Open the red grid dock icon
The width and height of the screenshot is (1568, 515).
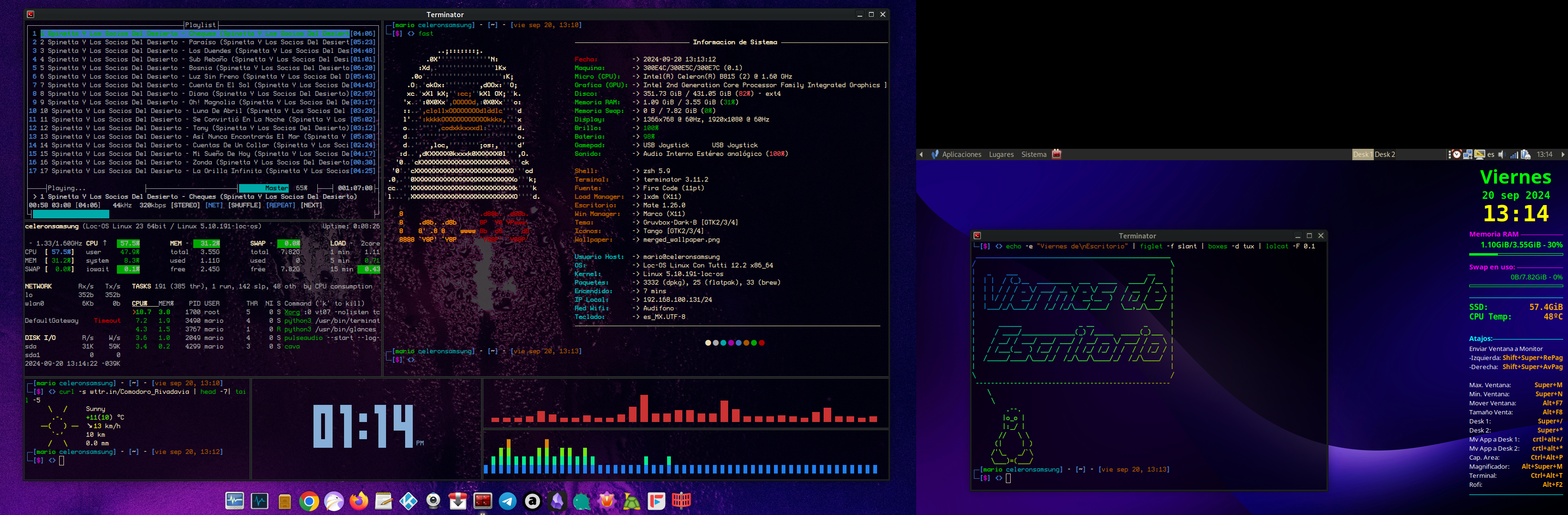point(681,500)
